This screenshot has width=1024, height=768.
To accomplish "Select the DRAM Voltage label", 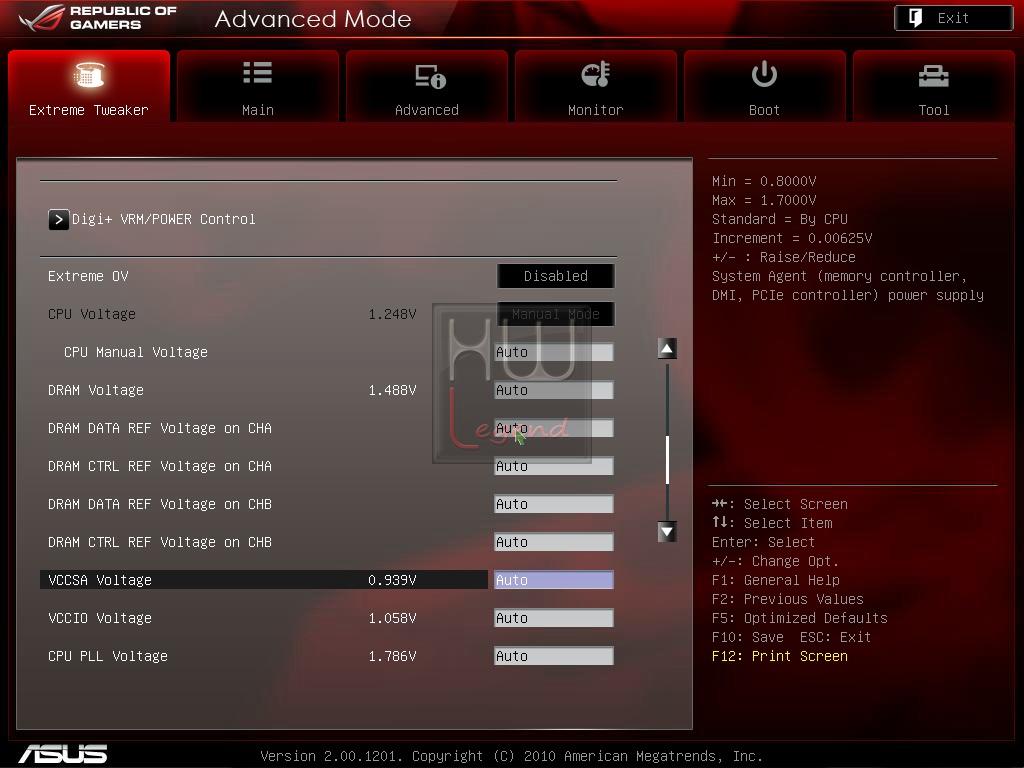I will point(95,391).
